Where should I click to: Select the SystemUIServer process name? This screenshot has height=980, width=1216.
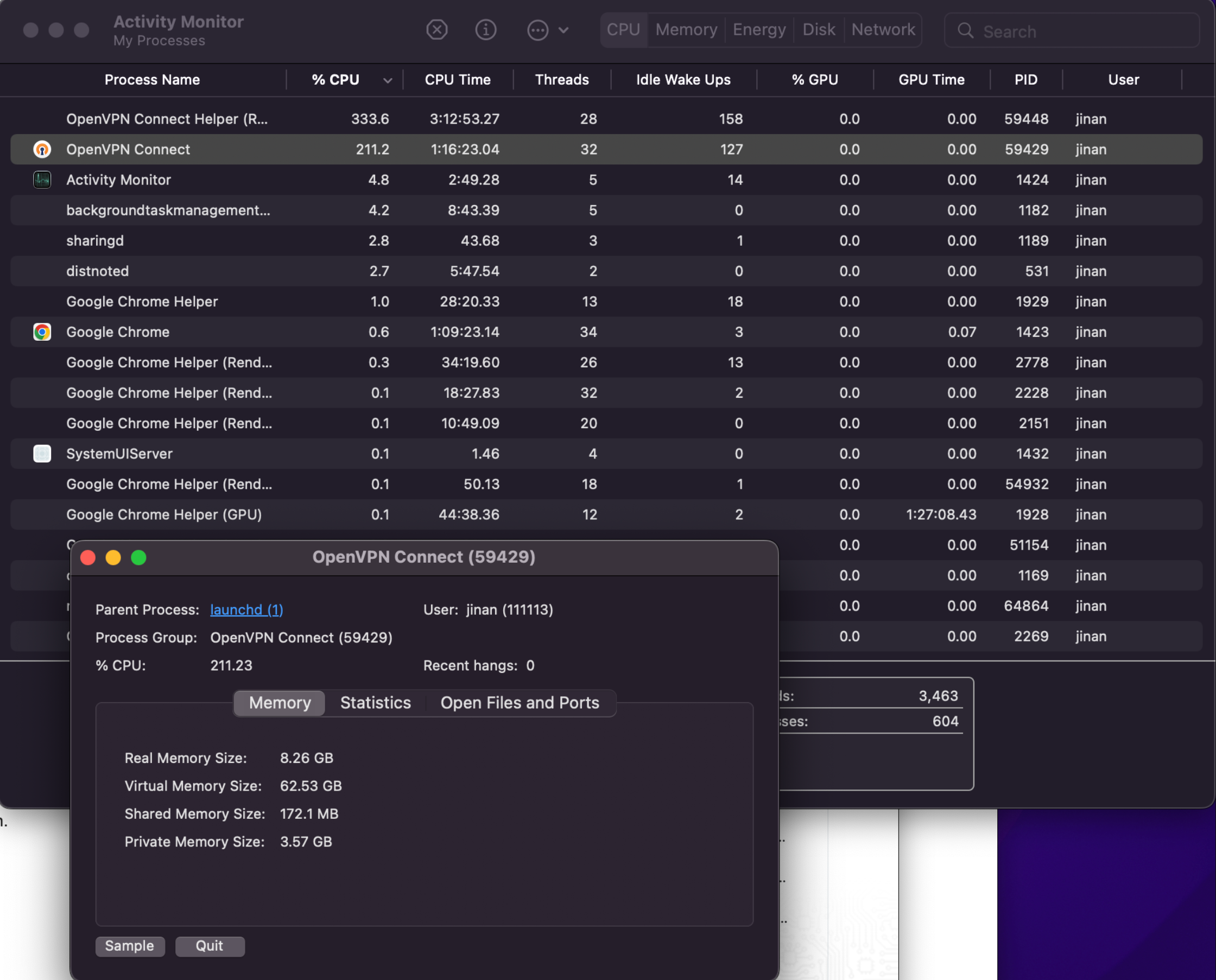click(120, 453)
